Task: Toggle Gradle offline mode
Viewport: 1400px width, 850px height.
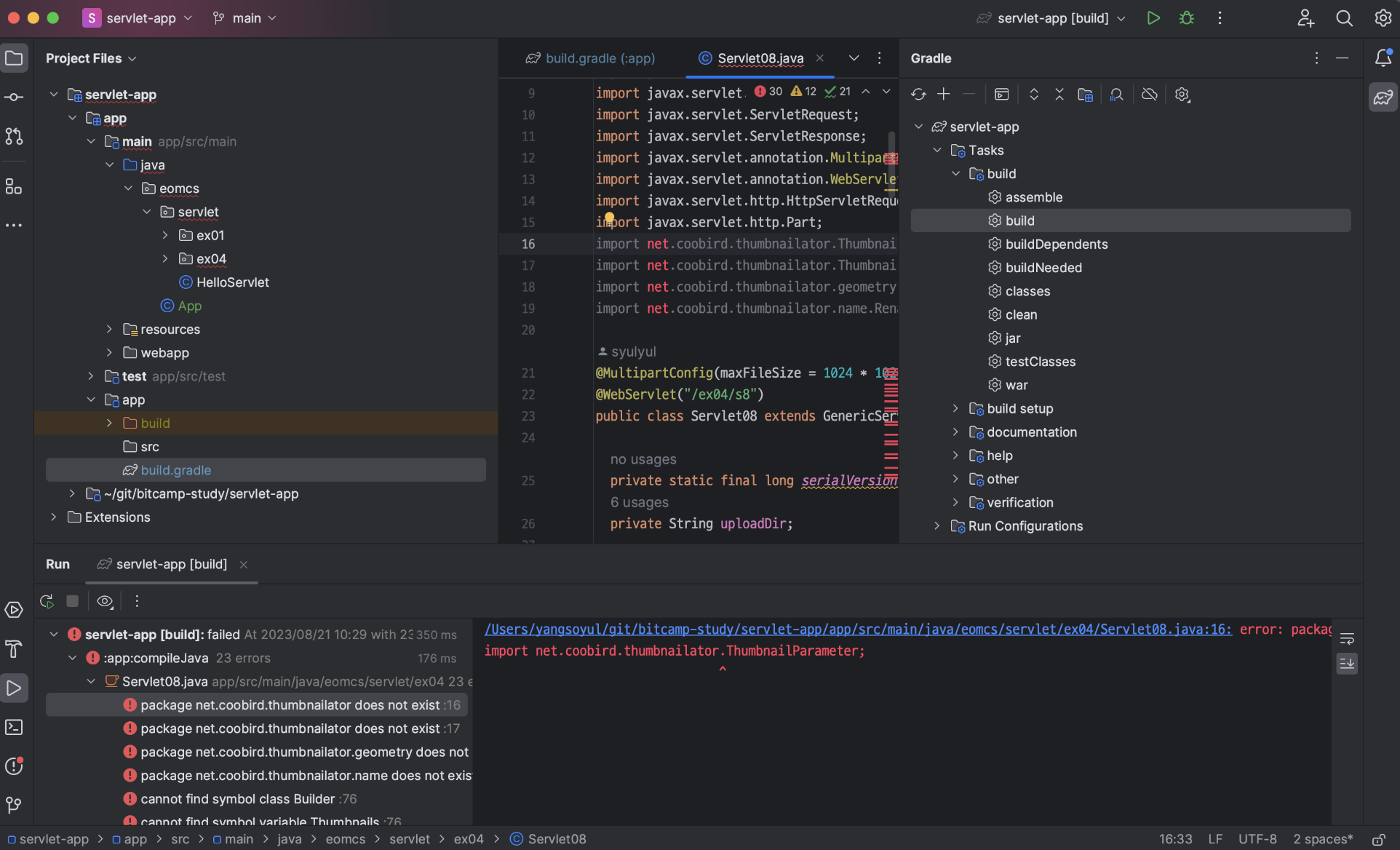Action: click(1149, 95)
